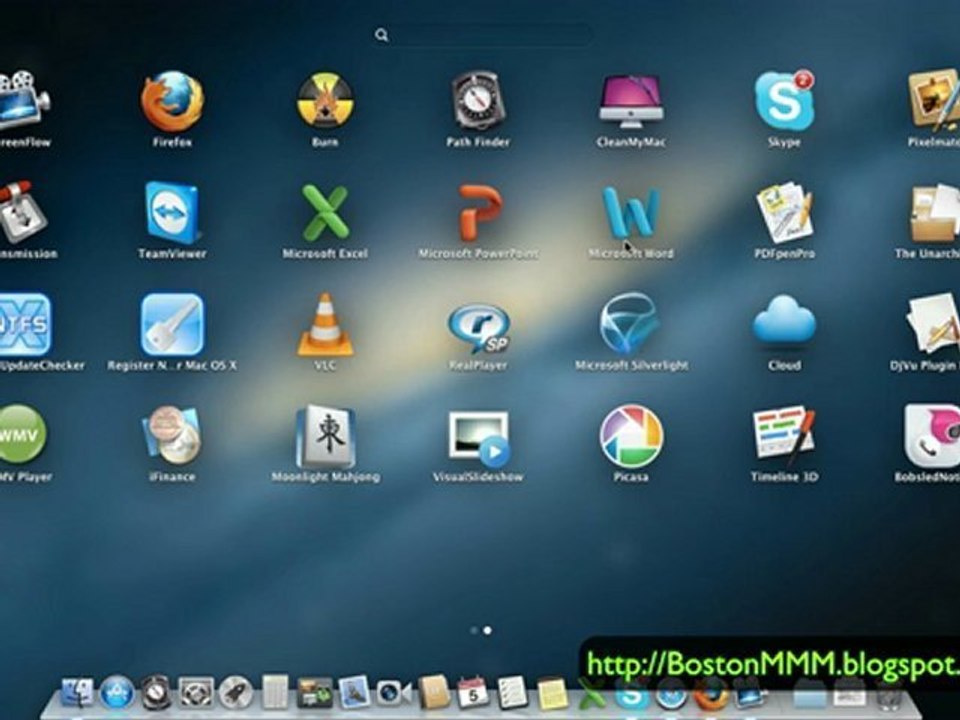Viewport: 960px width, 720px height.
Task: Select the second Launchpad page dot
Action: tap(487, 630)
